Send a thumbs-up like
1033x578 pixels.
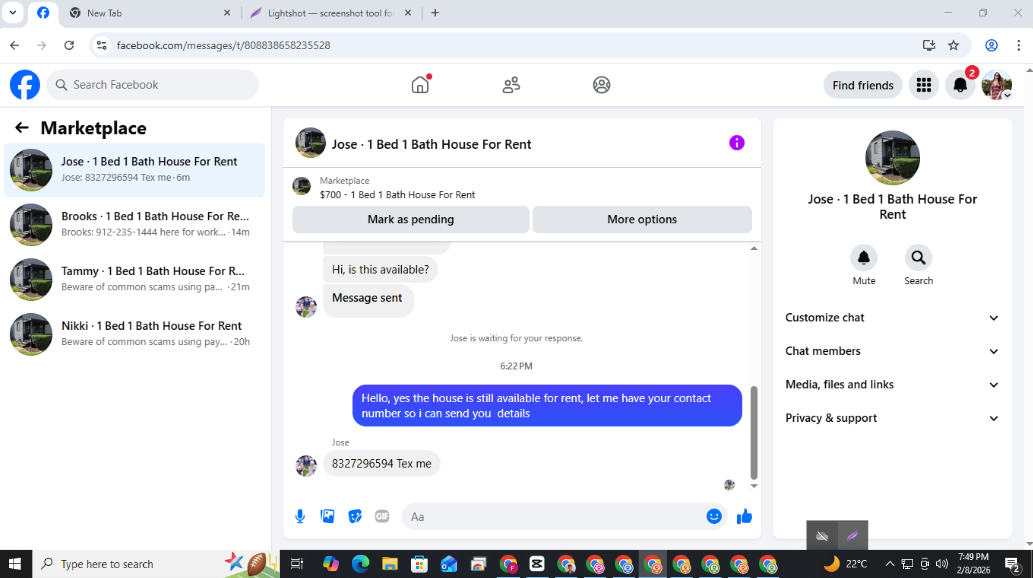pyautogui.click(x=744, y=517)
